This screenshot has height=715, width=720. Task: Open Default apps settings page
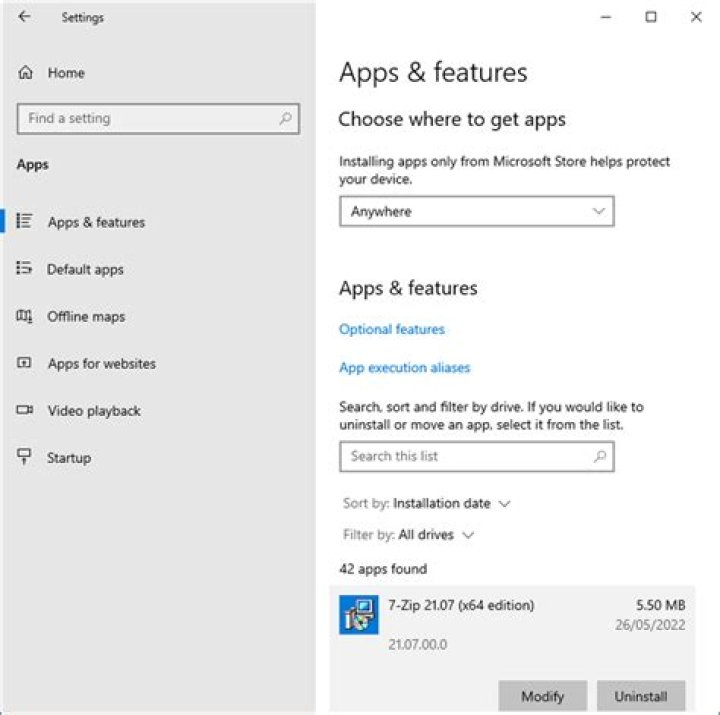(x=85, y=269)
